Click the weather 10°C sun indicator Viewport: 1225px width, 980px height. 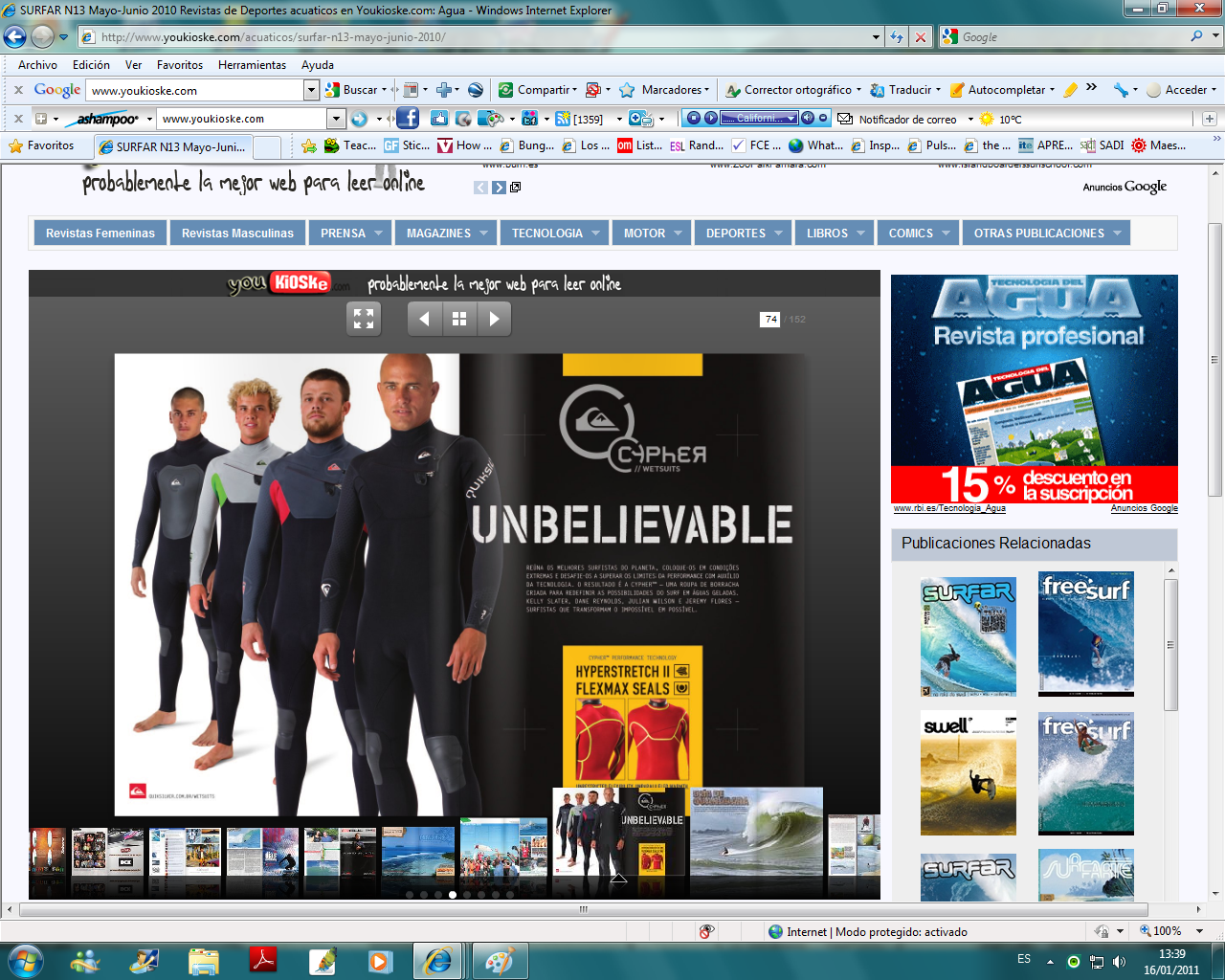[987, 119]
